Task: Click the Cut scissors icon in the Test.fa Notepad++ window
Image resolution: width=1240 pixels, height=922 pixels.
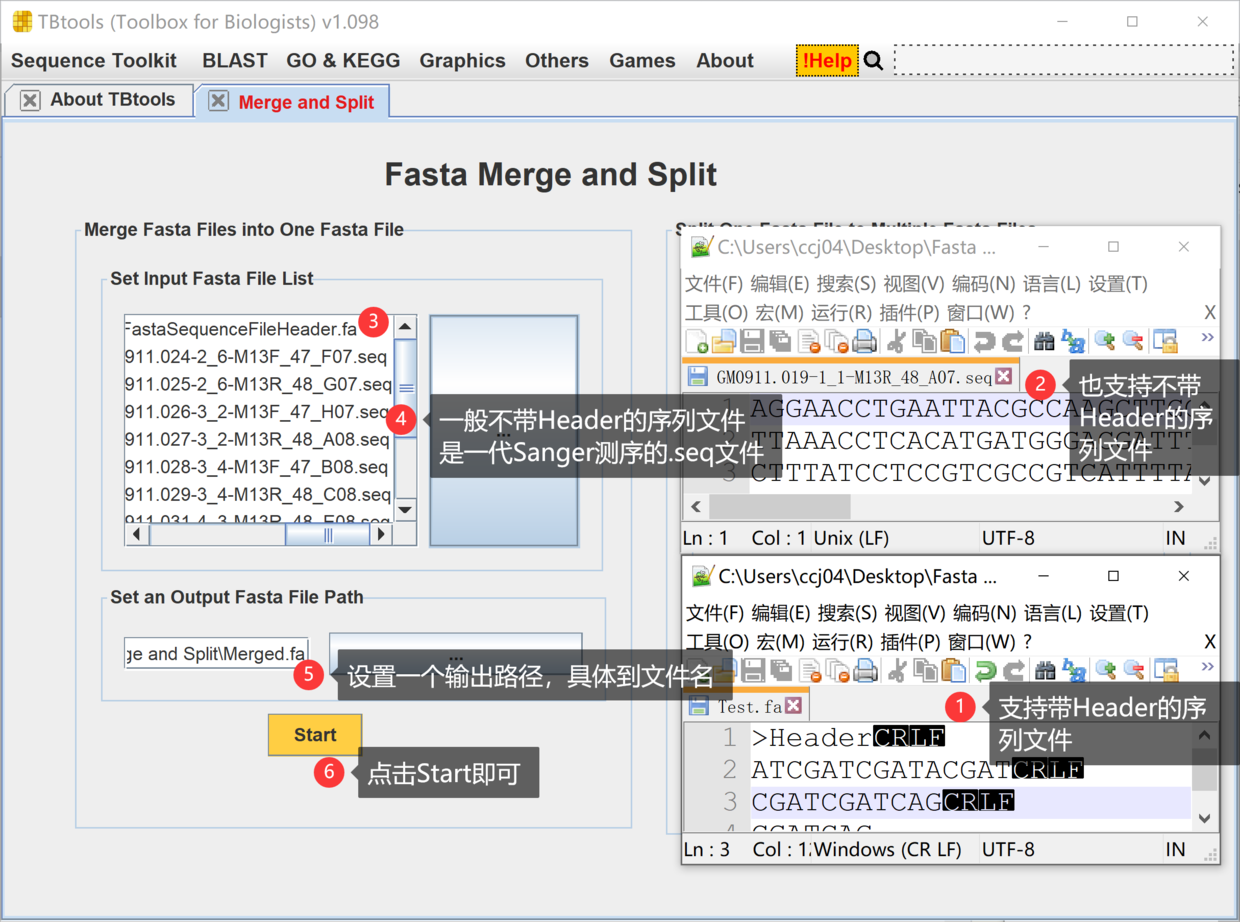Action: point(897,670)
